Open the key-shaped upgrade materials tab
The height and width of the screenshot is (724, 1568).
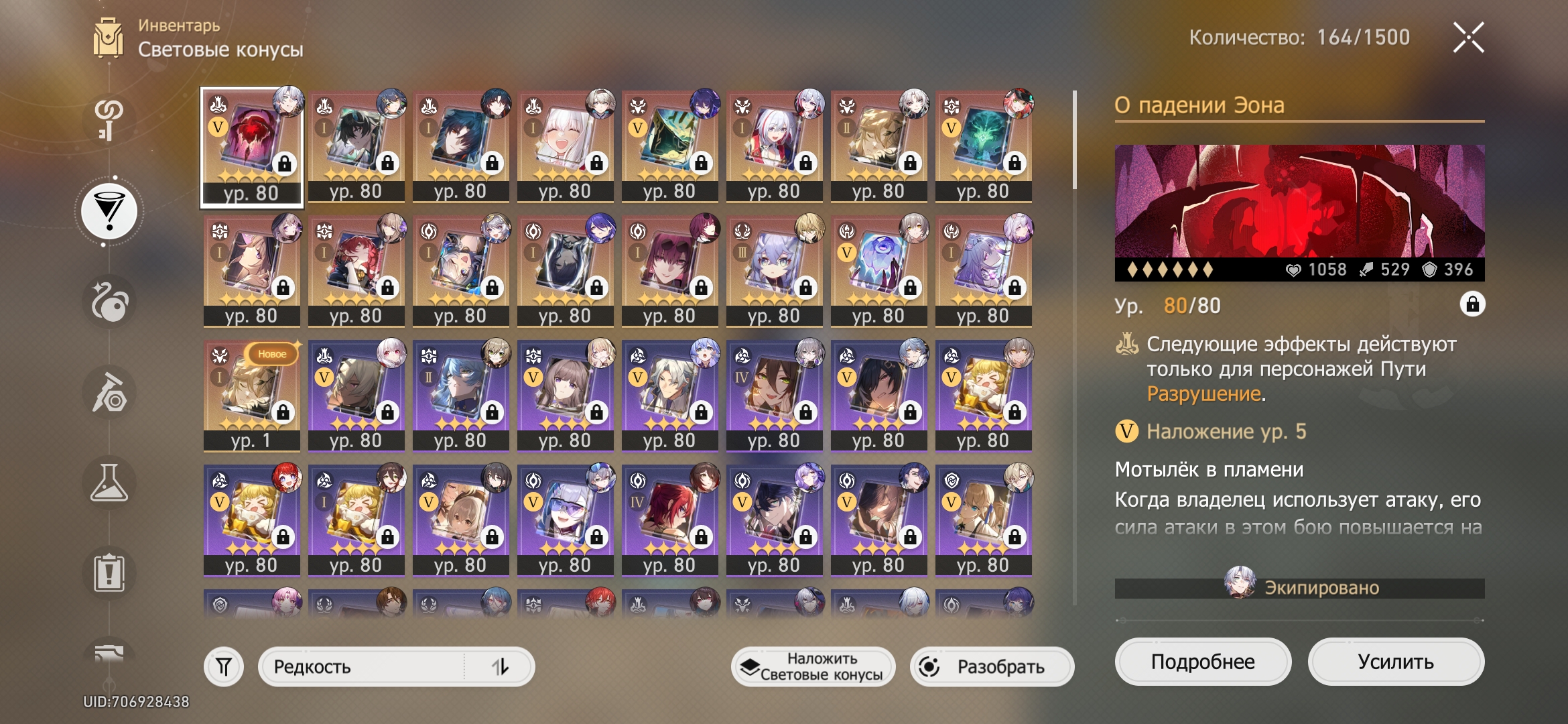[109, 120]
